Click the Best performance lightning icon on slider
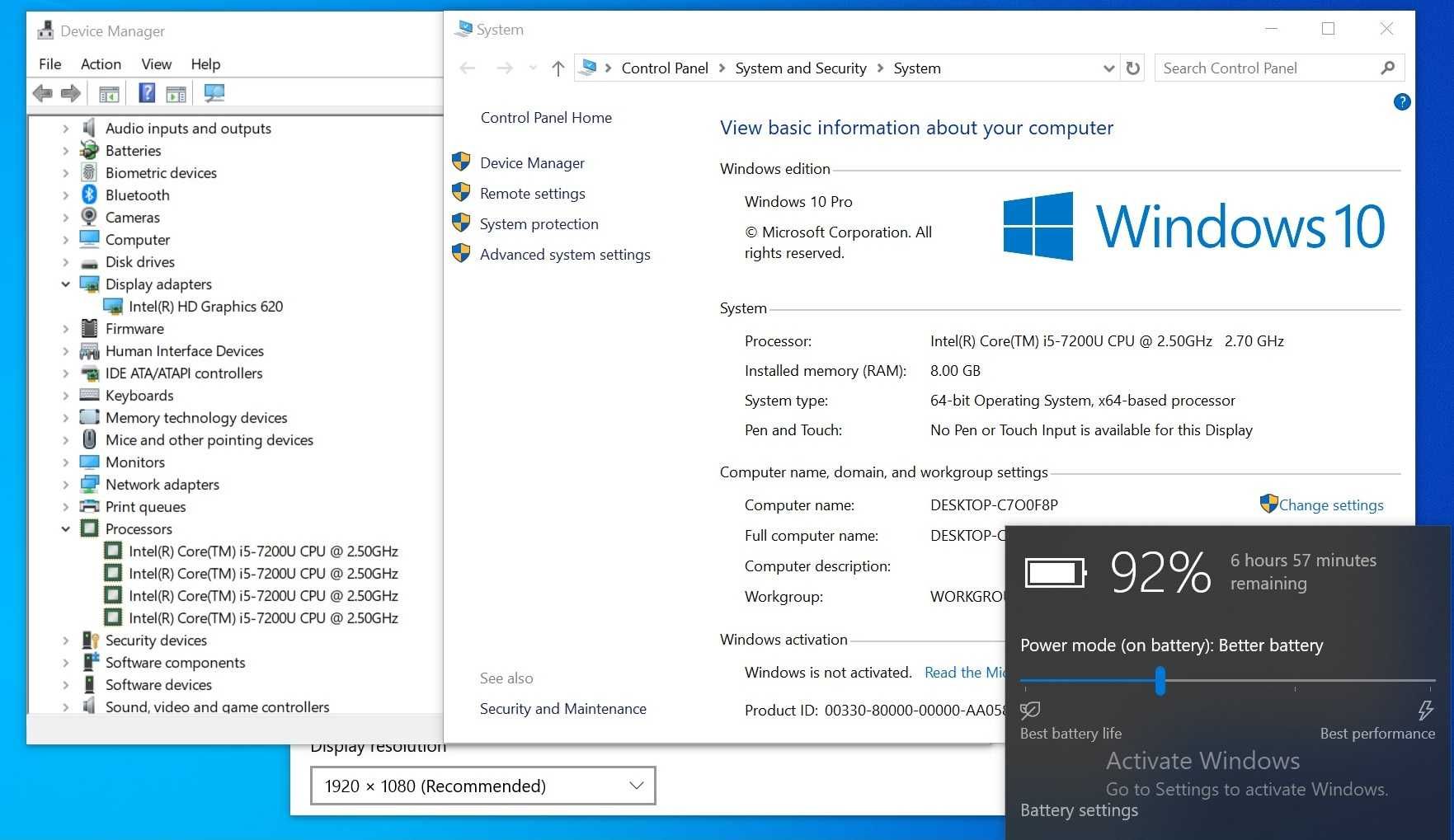 [x=1425, y=710]
